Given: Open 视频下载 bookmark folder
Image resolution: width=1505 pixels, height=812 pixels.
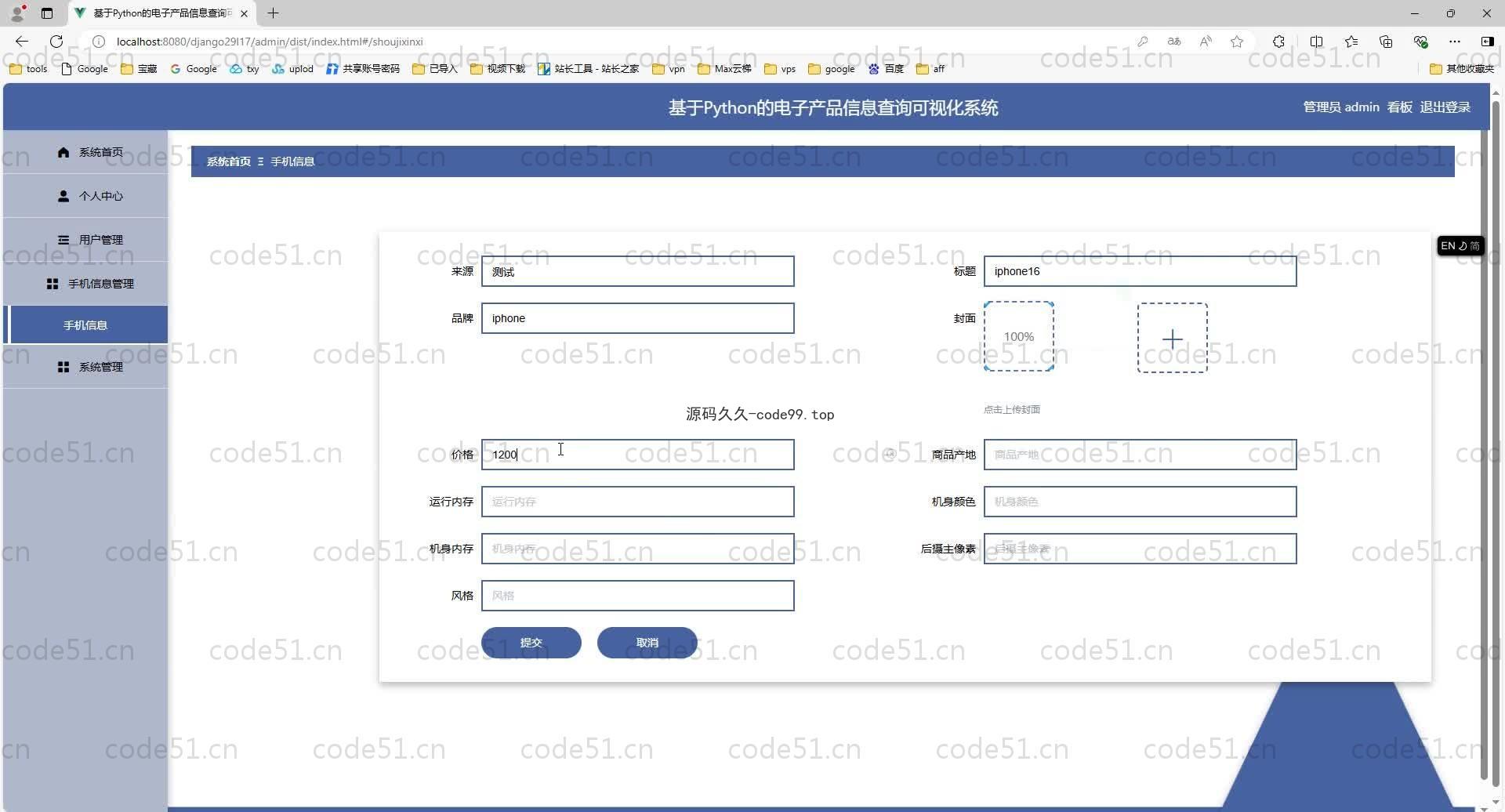Looking at the screenshot, I should click(x=498, y=69).
